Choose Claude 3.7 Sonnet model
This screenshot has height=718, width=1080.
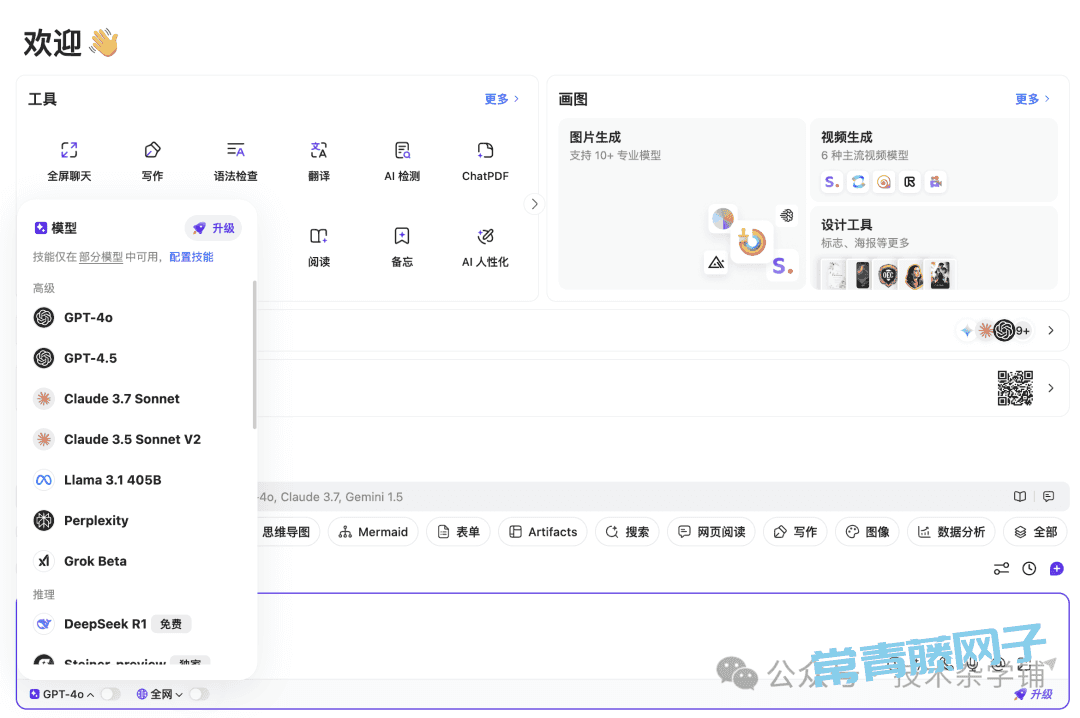[x=138, y=399]
